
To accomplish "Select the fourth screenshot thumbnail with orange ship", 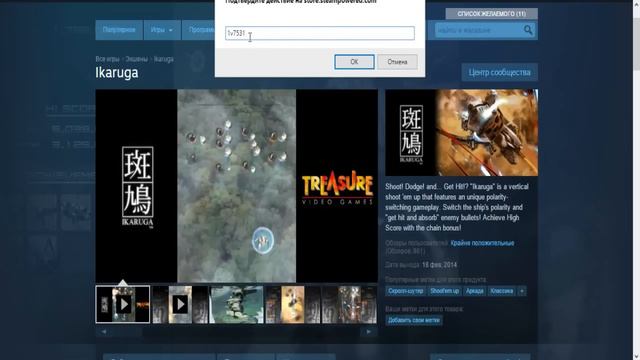I will point(293,304).
